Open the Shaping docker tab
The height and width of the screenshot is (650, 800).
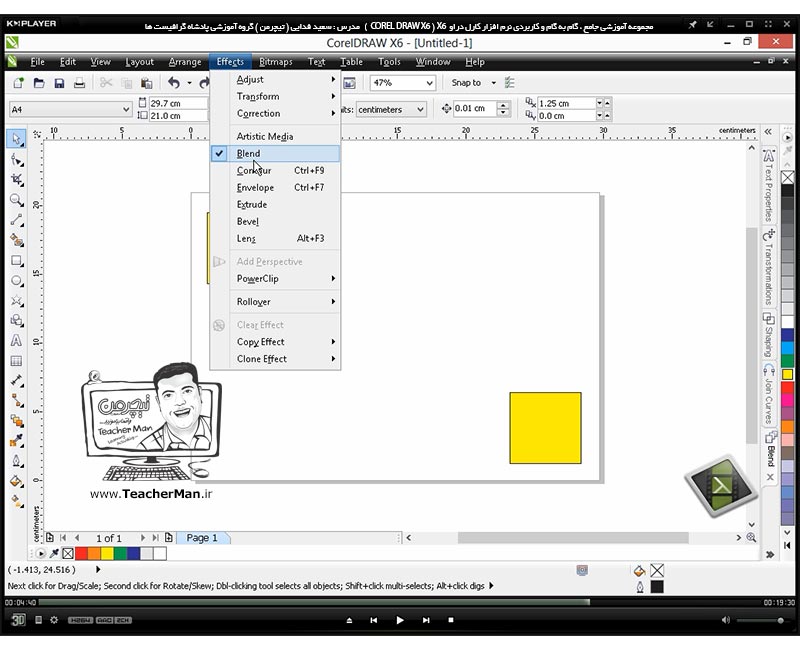(x=769, y=335)
